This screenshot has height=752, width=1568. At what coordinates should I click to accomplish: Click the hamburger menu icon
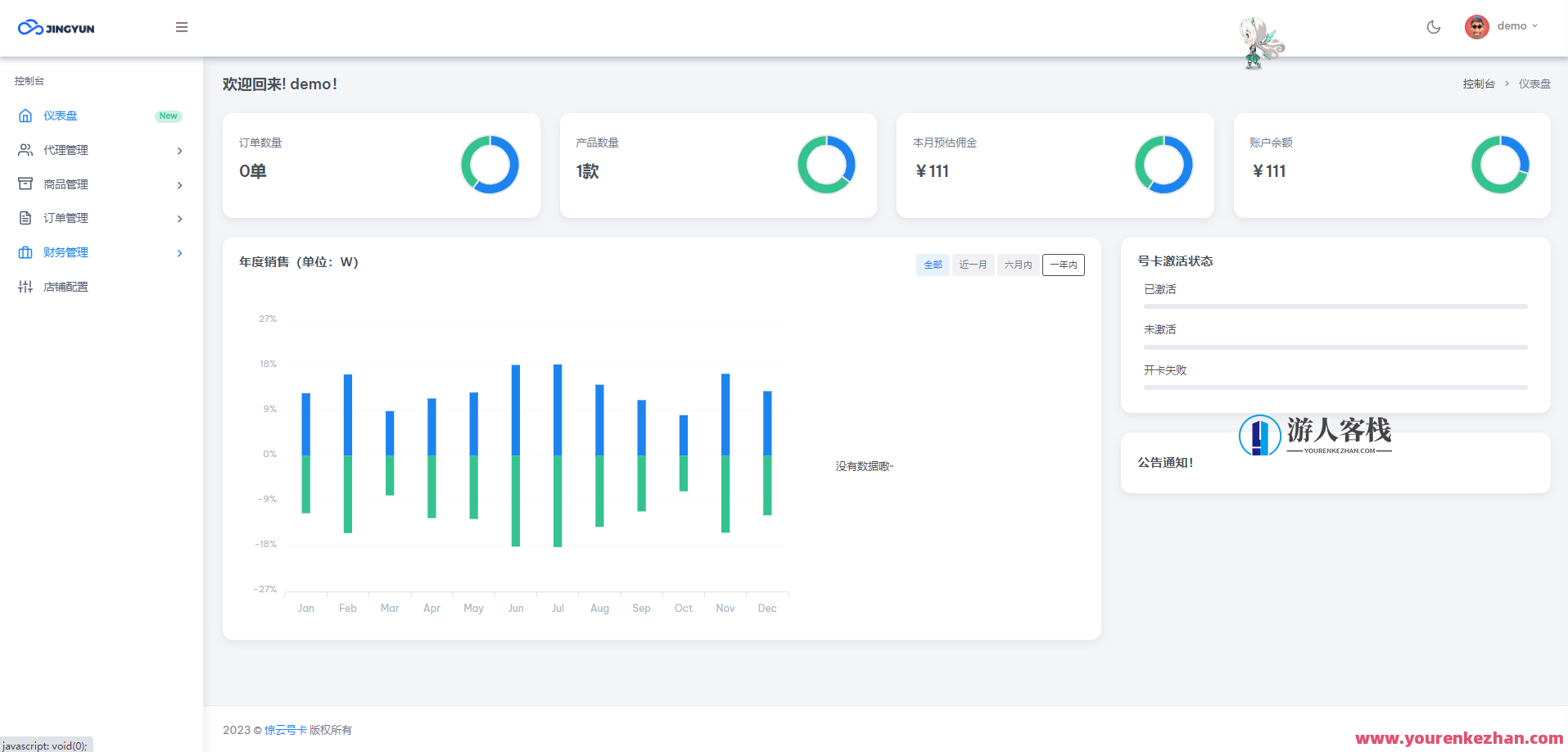(182, 27)
